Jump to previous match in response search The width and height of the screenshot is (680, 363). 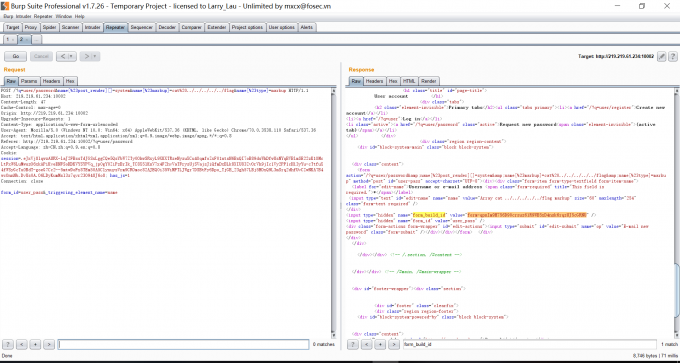coord(366,344)
